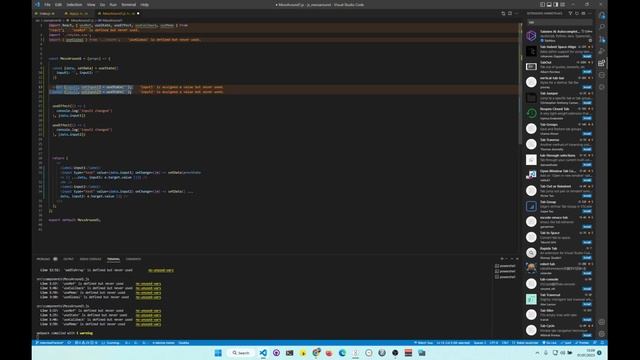Open the Tabnine extension manage gear
Viewport: 640px width, 360px height.
(590, 41)
